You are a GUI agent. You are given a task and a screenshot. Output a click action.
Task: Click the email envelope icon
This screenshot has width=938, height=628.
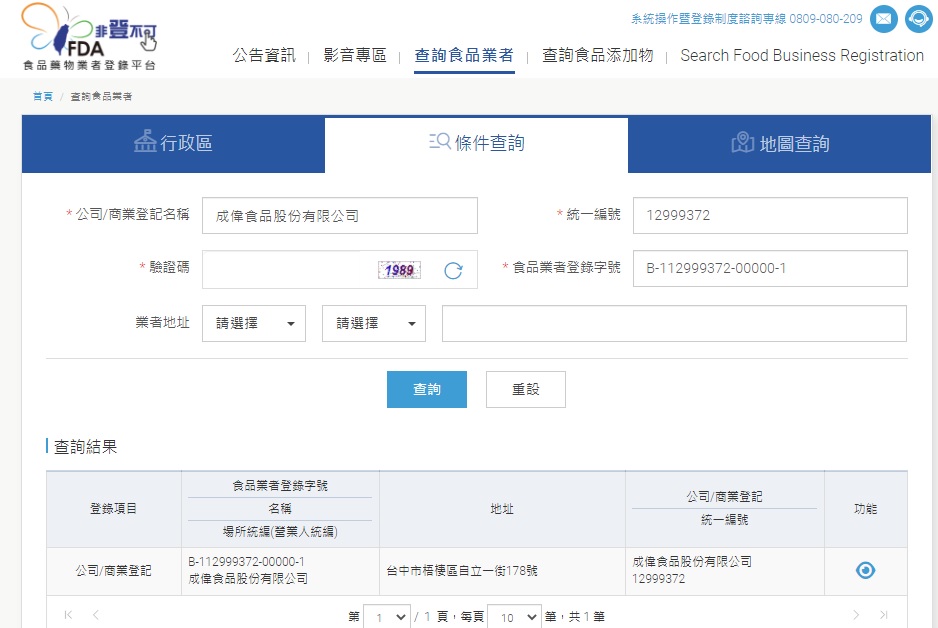(x=883, y=19)
